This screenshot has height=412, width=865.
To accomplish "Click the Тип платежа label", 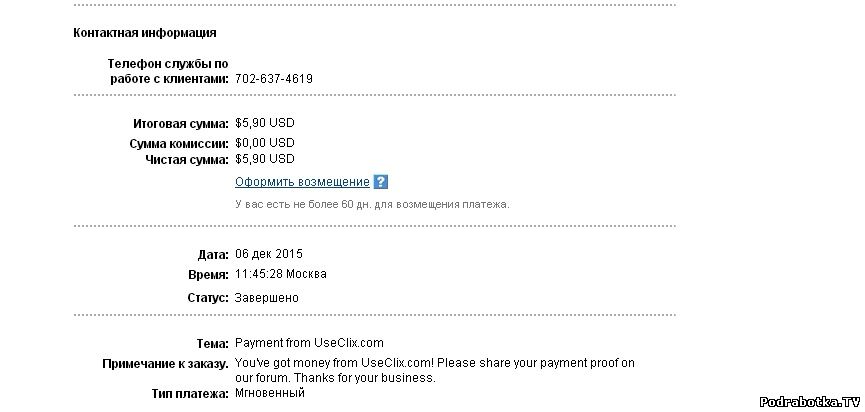I will (x=188, y=394).
